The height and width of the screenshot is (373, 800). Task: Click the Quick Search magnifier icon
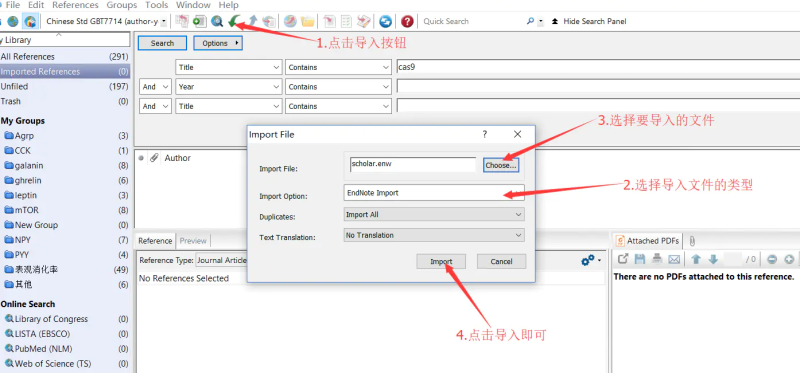530,21
